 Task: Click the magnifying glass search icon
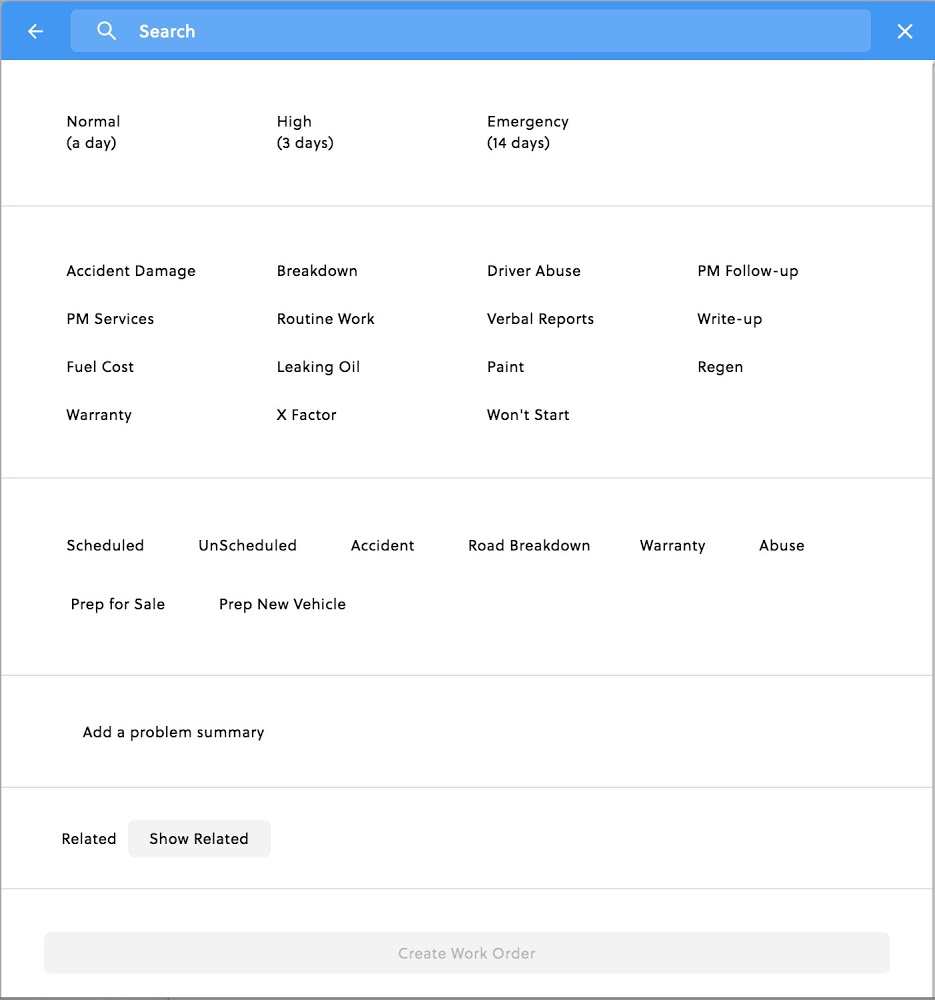(x=106, y=31)
